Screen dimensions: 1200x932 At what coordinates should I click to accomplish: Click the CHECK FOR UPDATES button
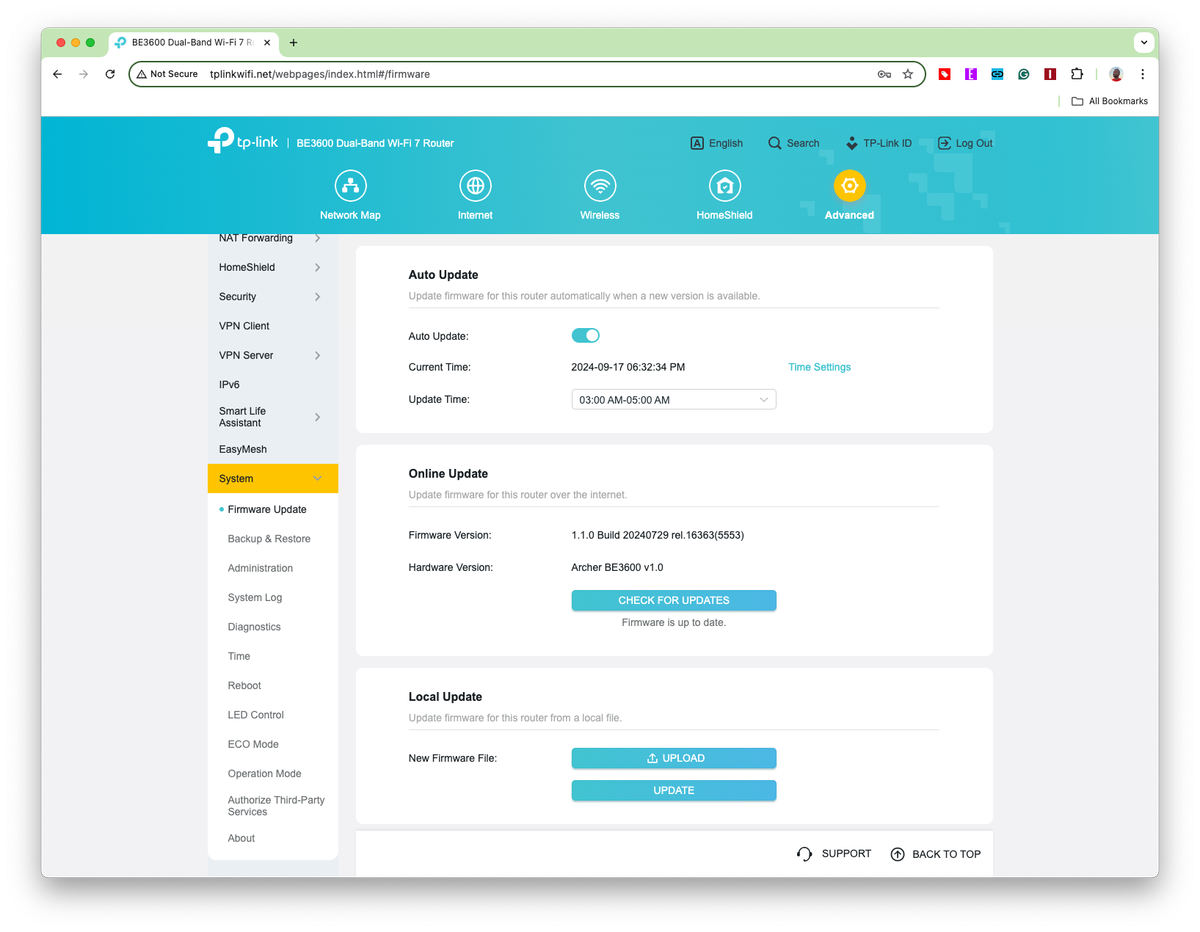[673, 600]
